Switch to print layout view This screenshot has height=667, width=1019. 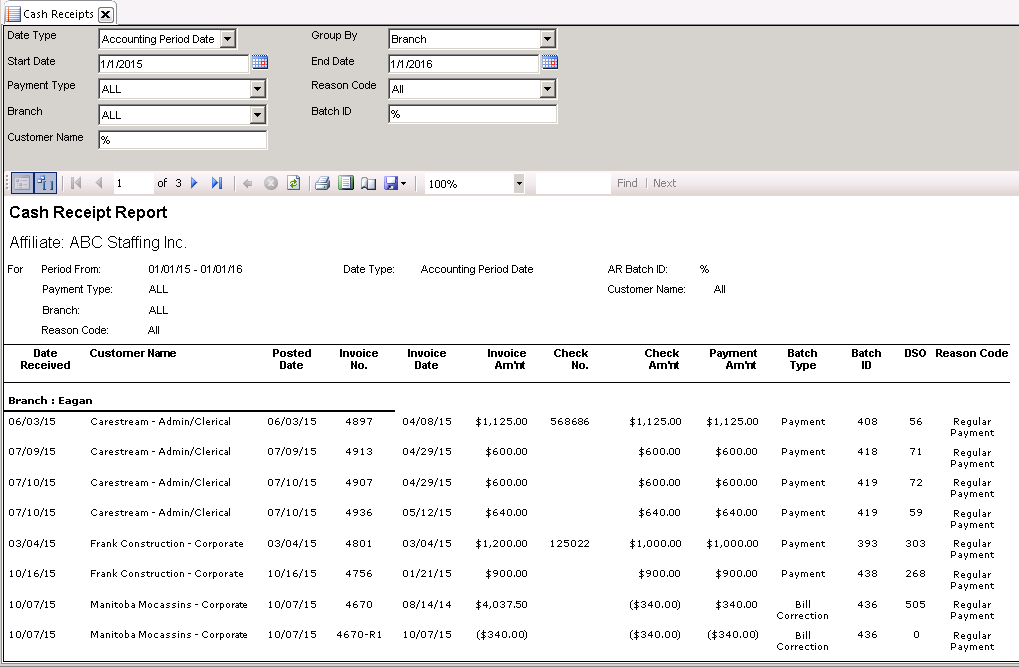[346, 183]
